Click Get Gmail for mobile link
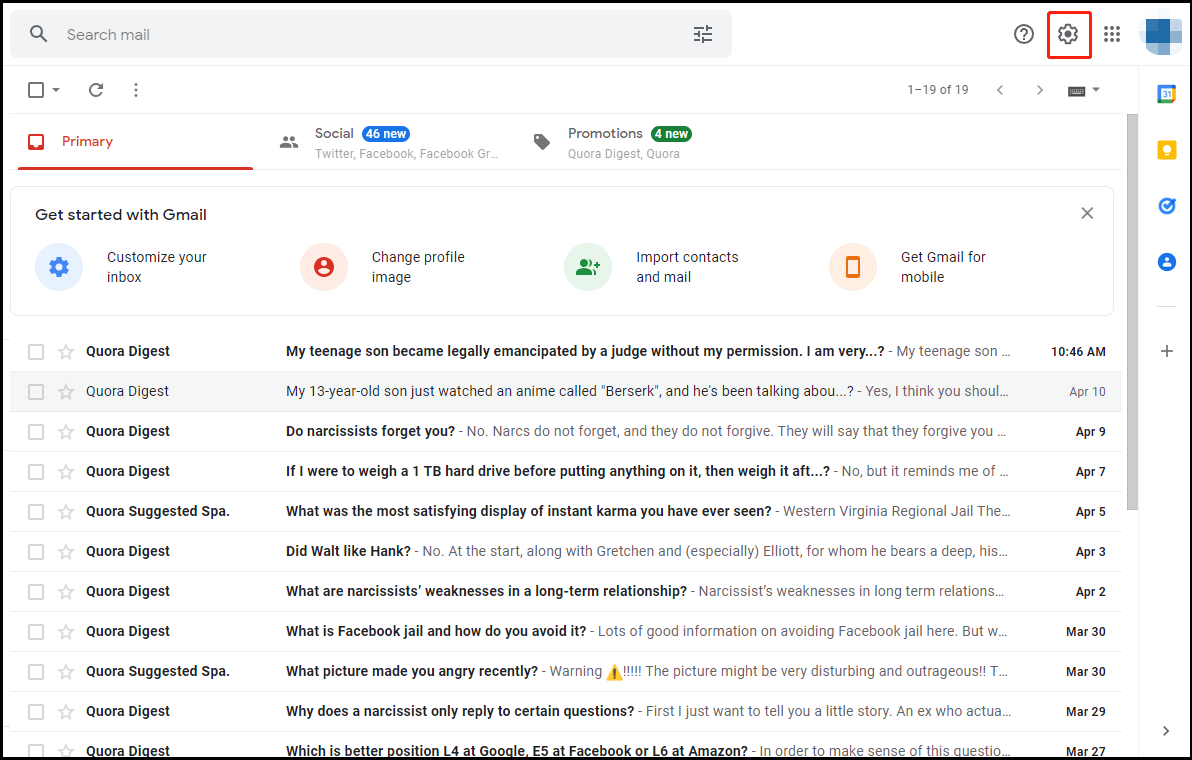1192x760 pixels. (943, 267)
